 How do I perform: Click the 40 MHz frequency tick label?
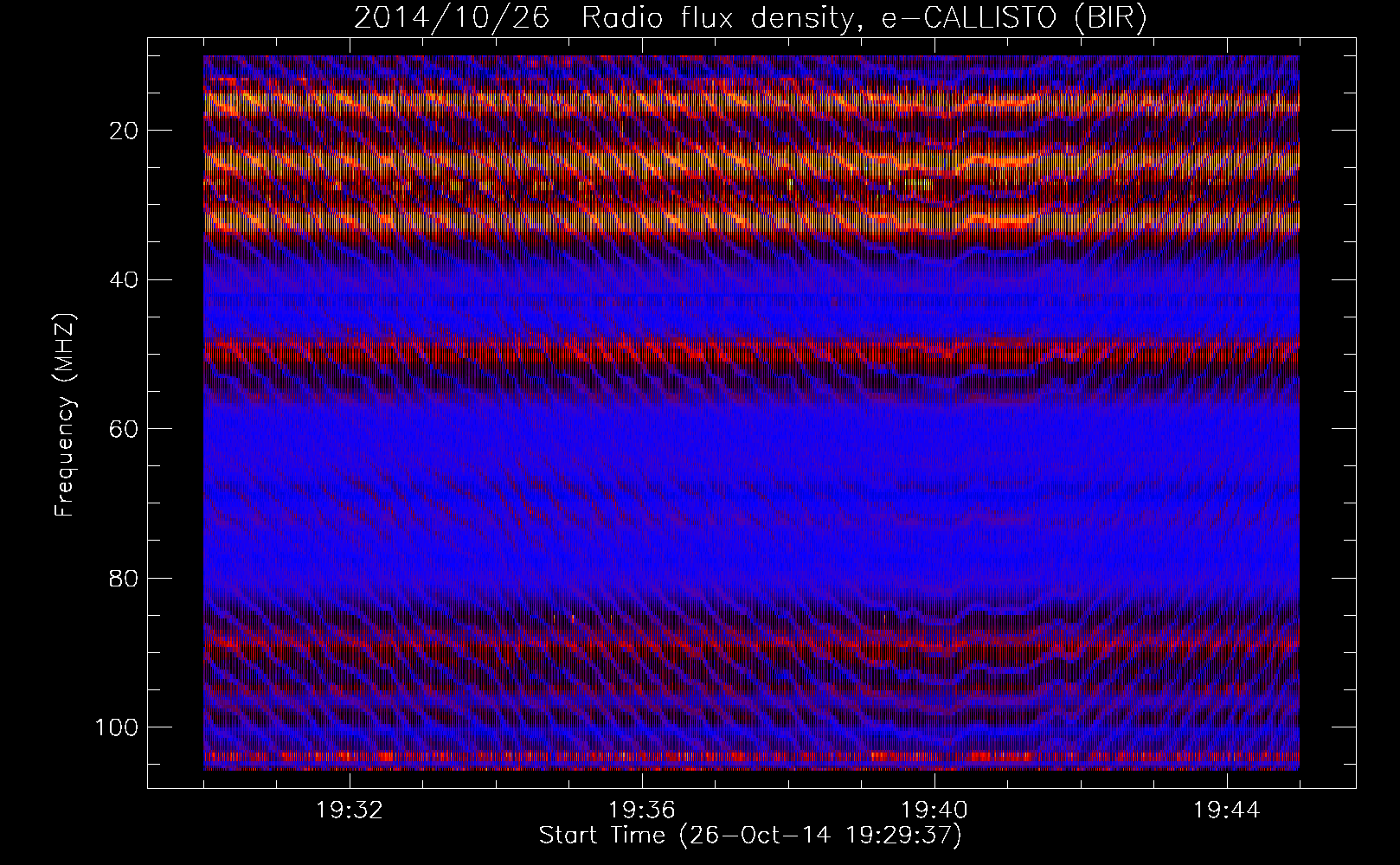coord(125,279)
